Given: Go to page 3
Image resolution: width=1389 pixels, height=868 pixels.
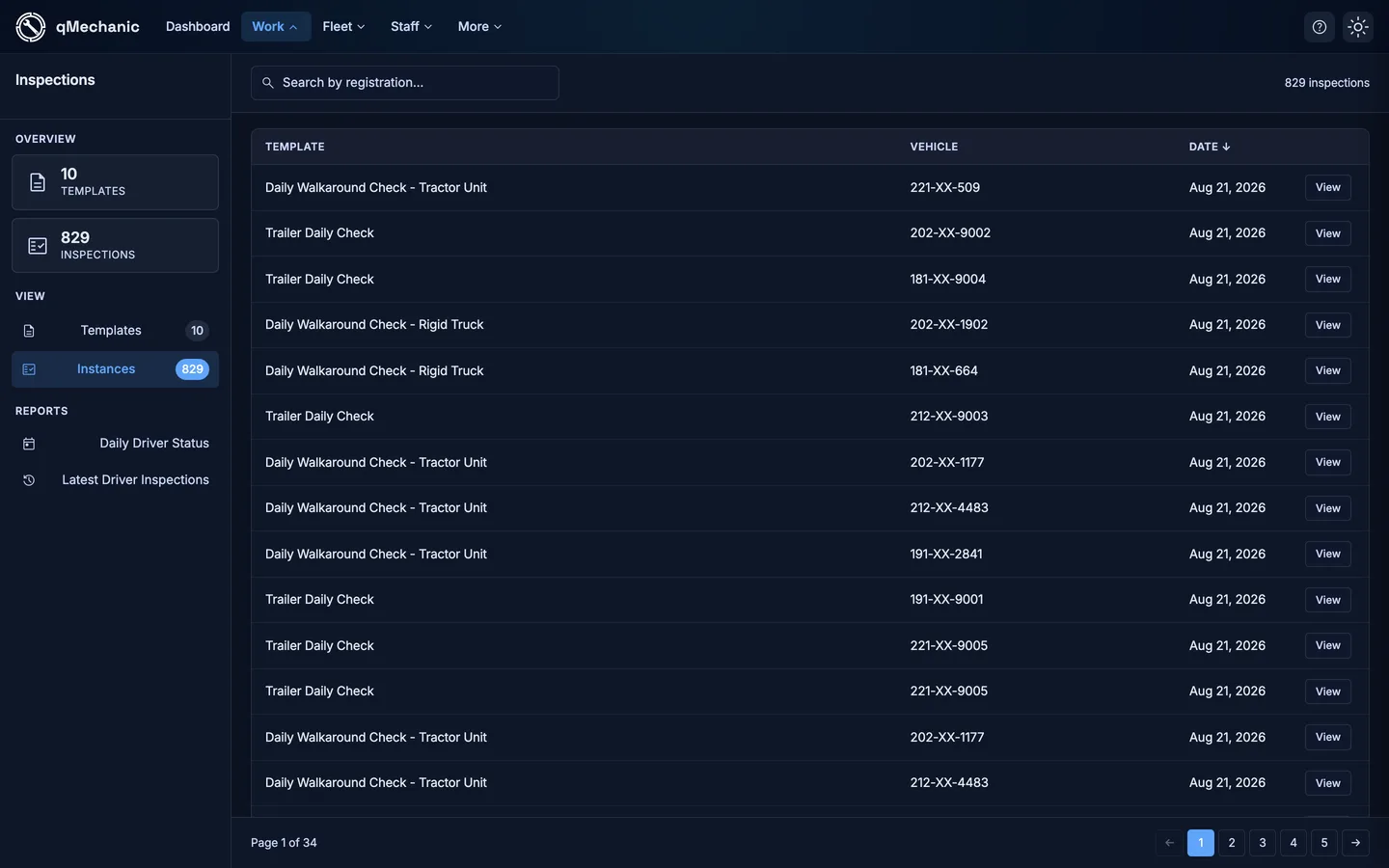Looking at the screenshot, I should point(1263,843).
